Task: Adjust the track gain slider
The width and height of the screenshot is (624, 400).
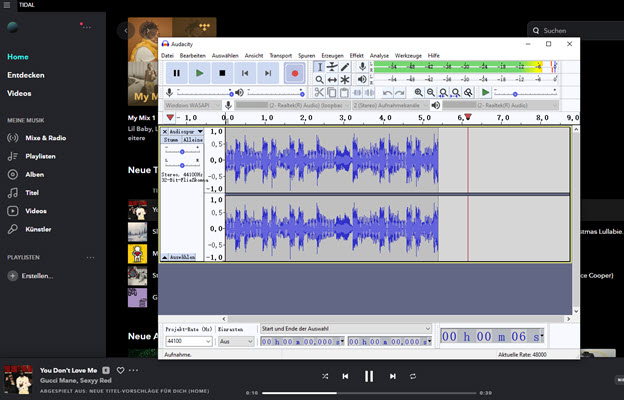Action: pos(182,151)
